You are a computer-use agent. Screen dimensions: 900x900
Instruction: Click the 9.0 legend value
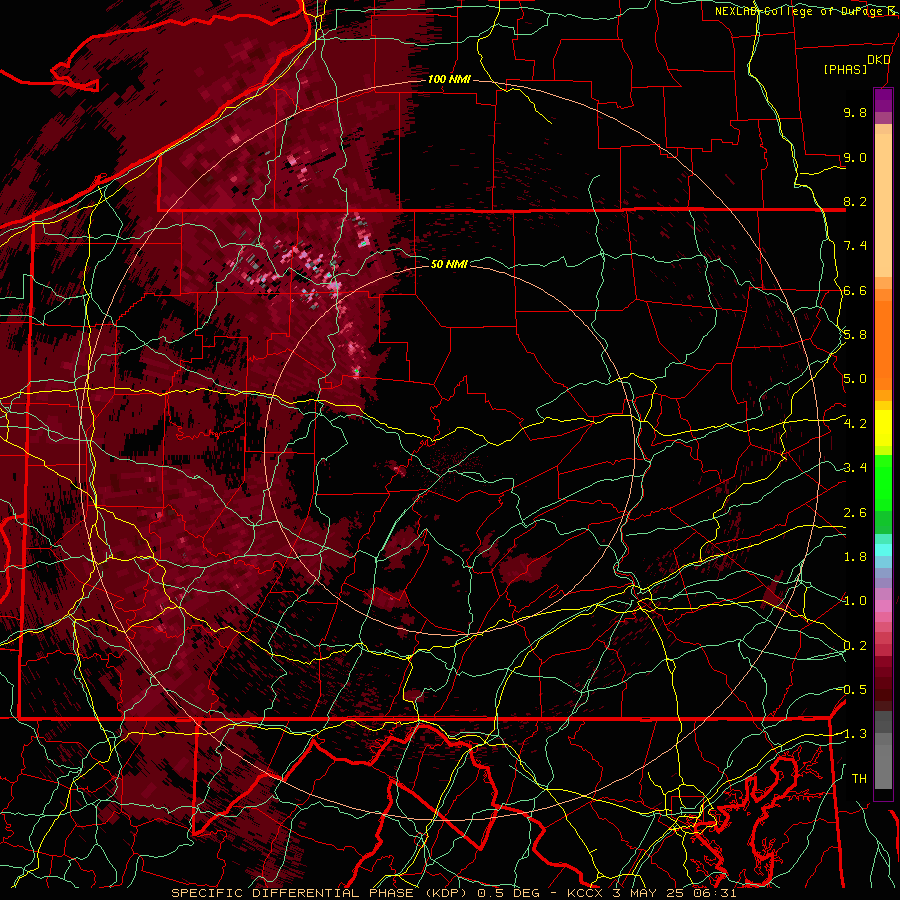[855, 157]
